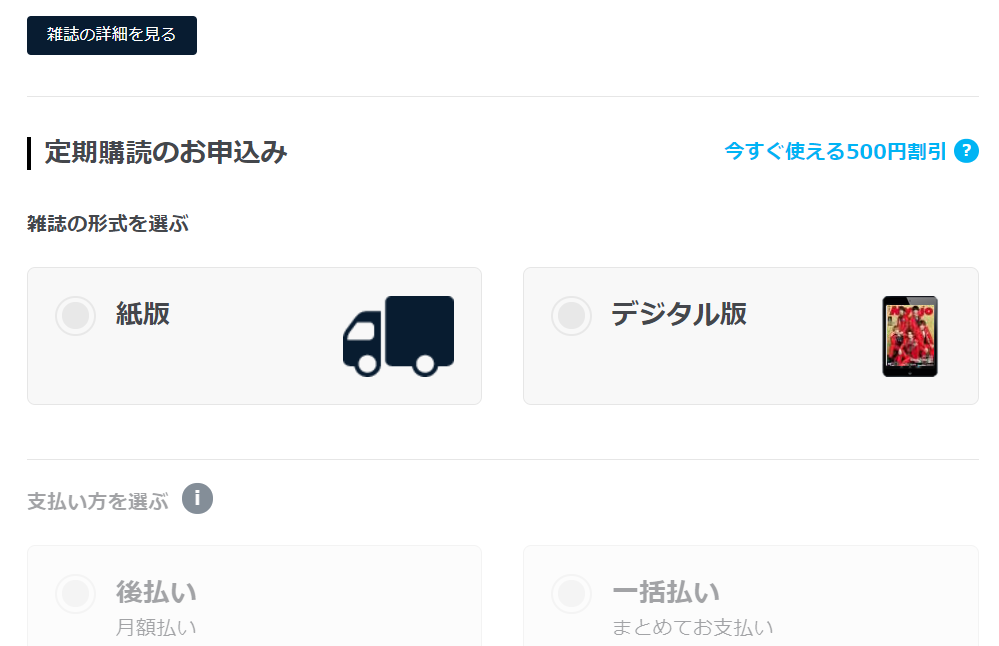Click the info icon next to 支払い方を選ぶ
The height and width of the screenshot is (646, 999).
(196, 498)
